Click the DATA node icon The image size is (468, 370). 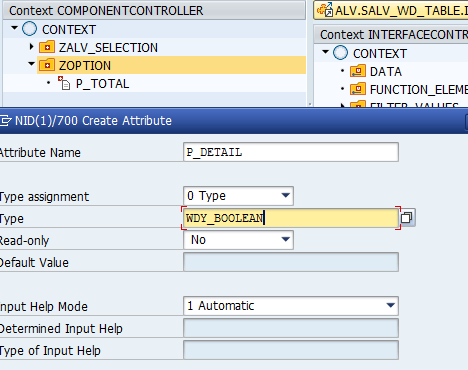[x=358, y=71]
